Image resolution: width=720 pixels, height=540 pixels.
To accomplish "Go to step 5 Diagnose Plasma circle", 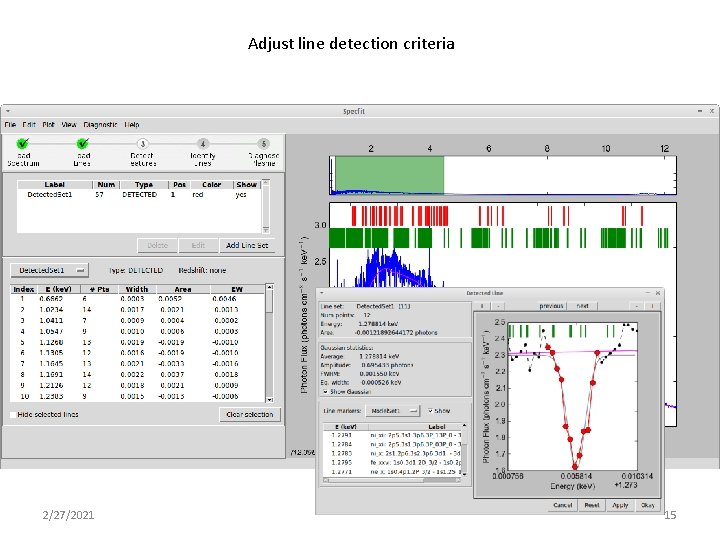I will pyautogui.click(x=264, y=144).
